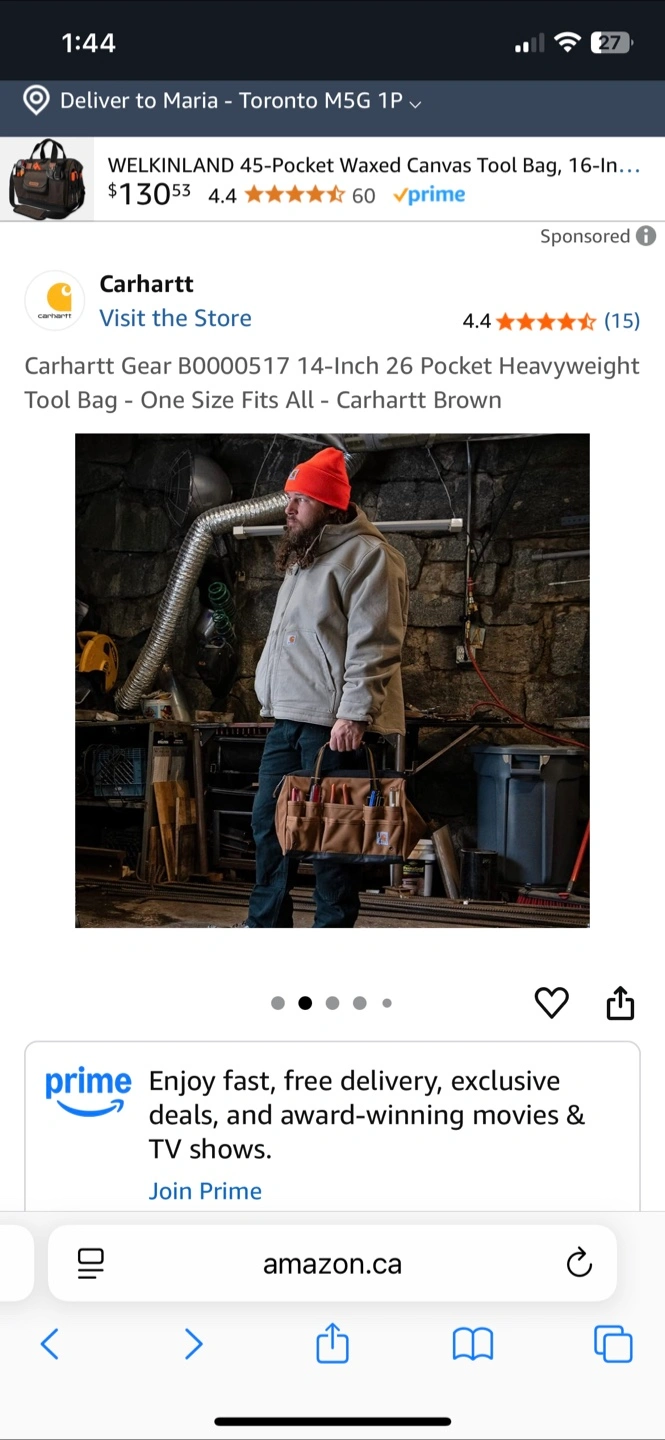Select the first image carousel dot
Viewport: 665px width, 1440px height.
coord(278,1003)
